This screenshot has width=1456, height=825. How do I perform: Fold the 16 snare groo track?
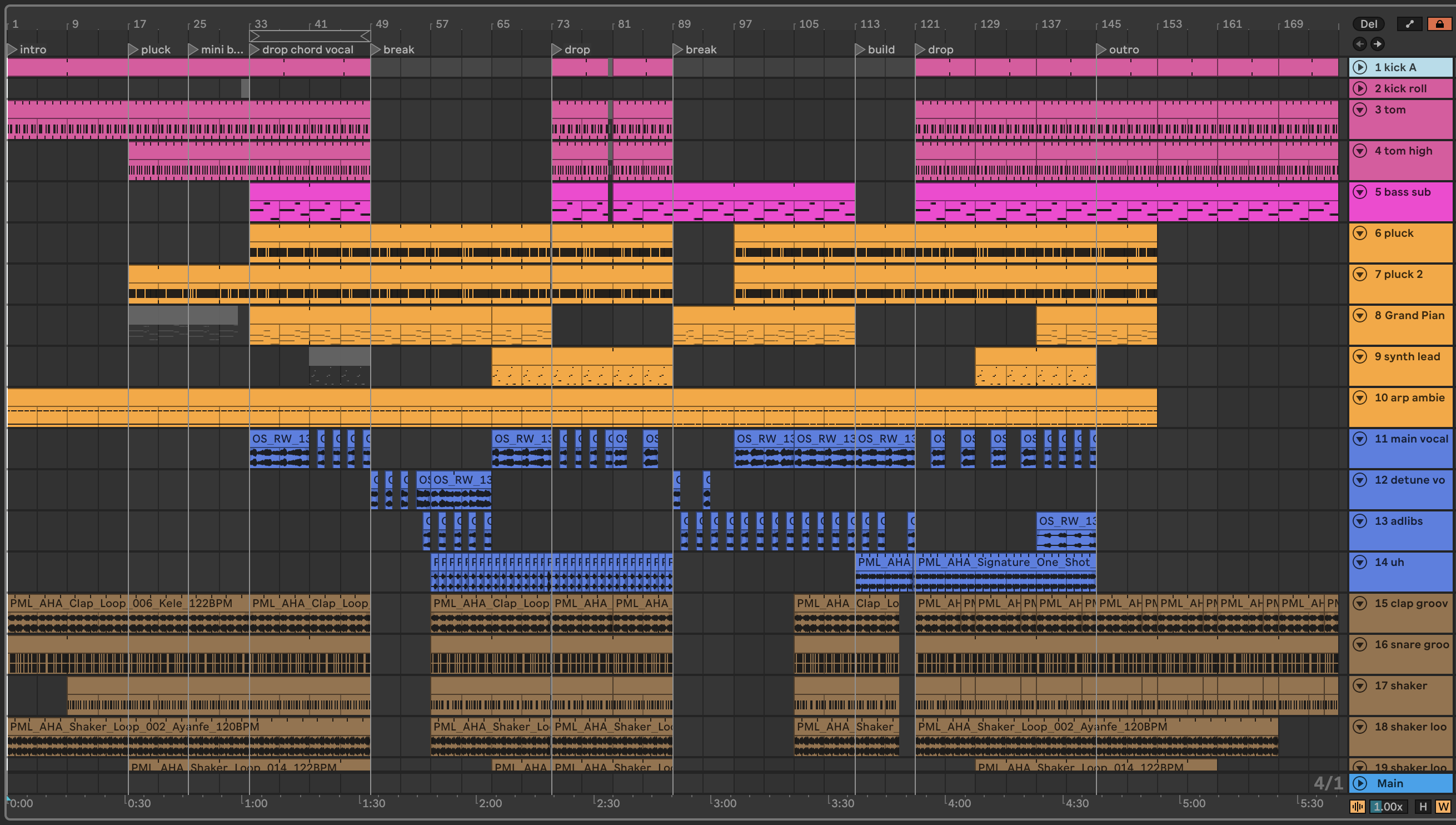tap(1360, 644)
